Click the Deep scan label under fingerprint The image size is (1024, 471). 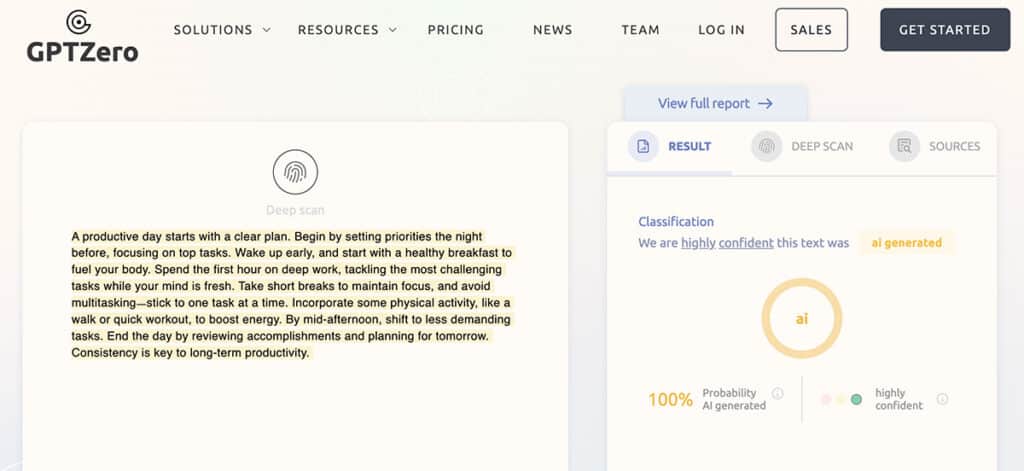pyautogui.click(x=295, y=210)
